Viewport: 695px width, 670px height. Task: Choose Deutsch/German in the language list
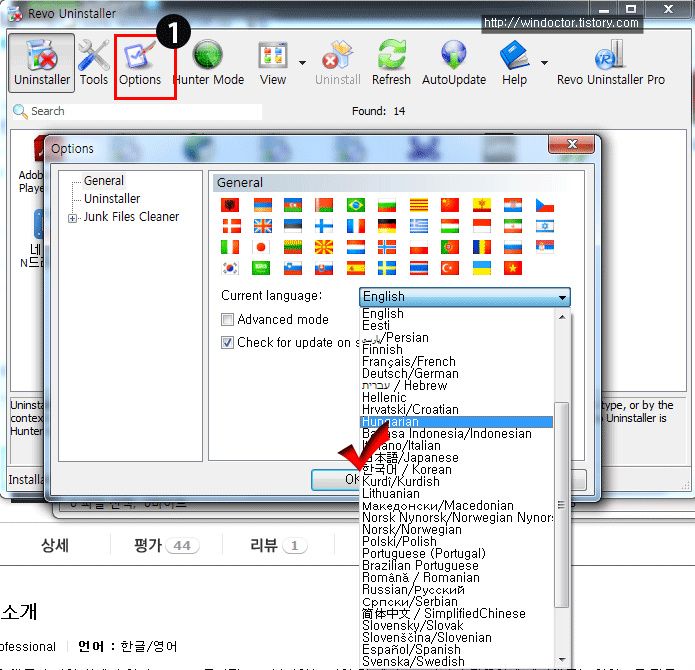click(457, 374)
